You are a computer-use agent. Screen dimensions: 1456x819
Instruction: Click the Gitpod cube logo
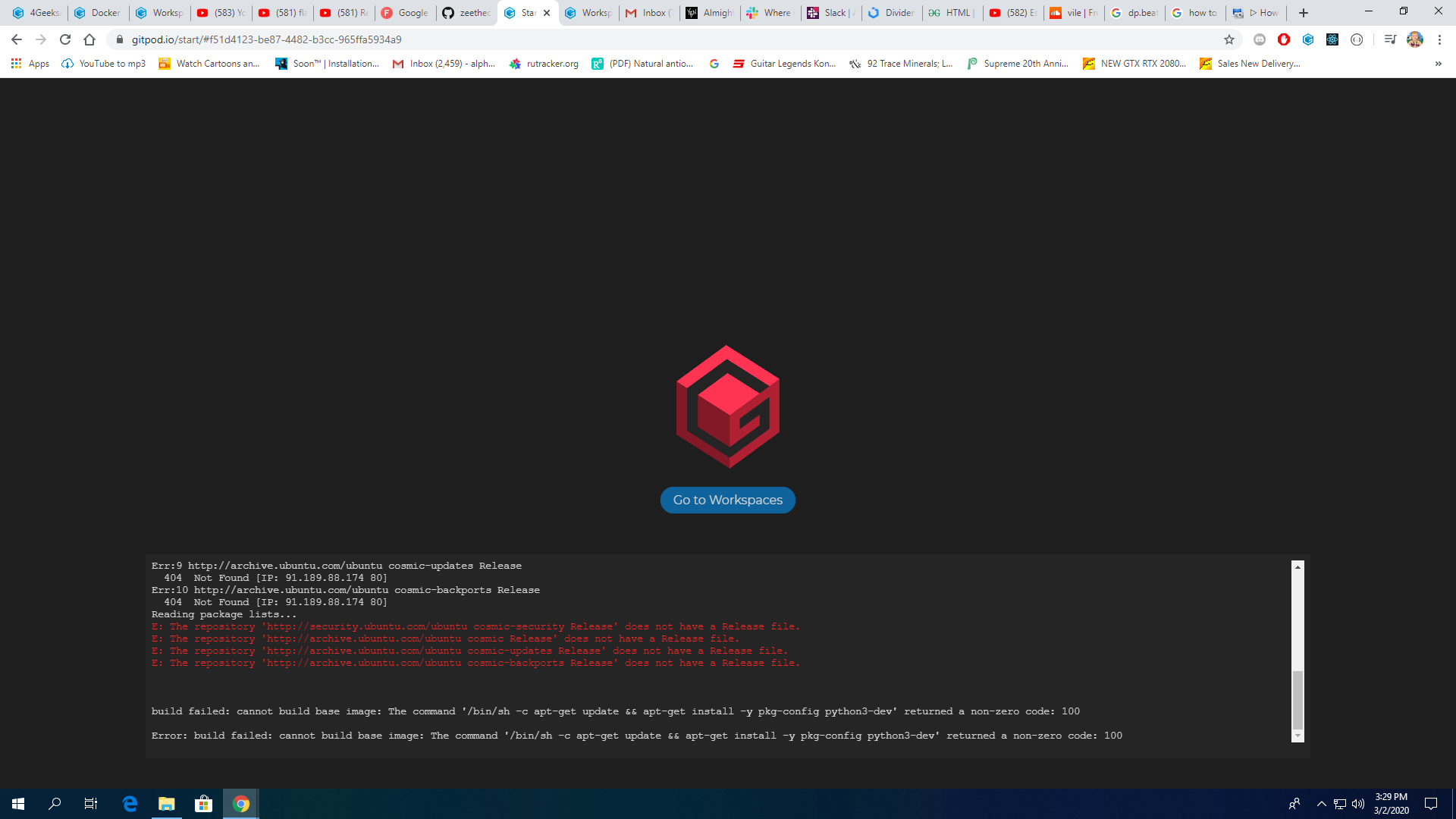(727, 406)
